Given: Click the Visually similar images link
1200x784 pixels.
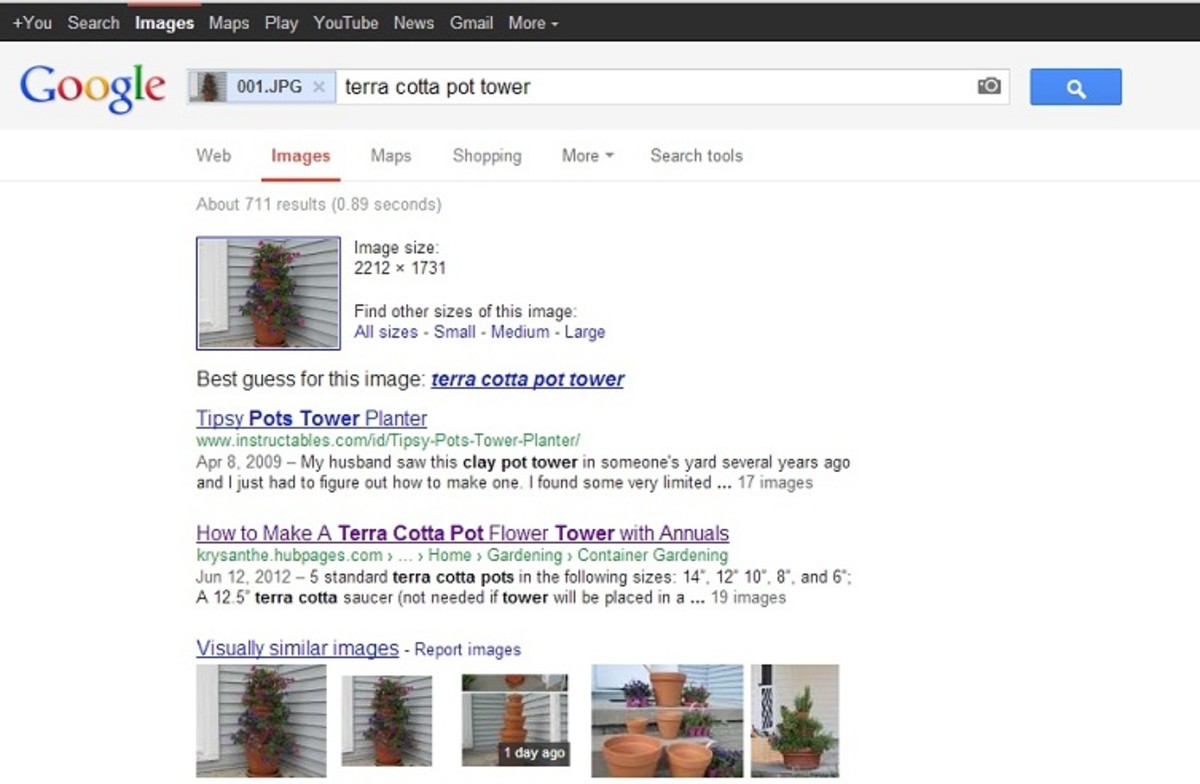Looking at the screenshot, I should coord(297,648).
